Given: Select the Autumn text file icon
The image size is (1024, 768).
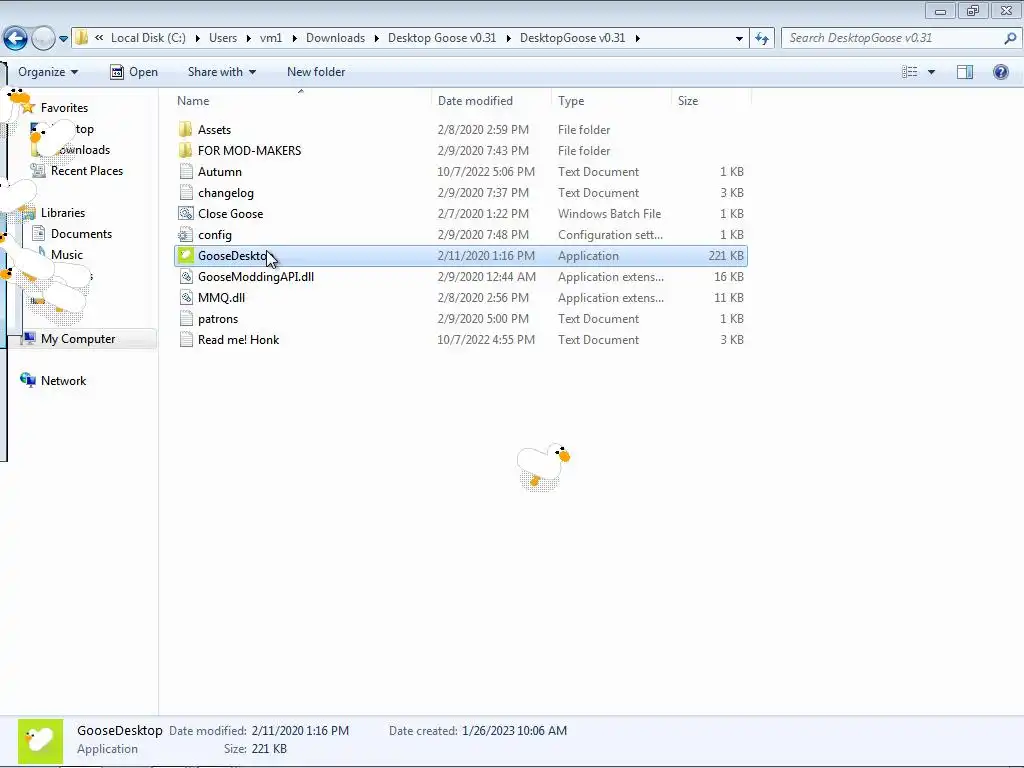Looking at the screenshot, I should (x=185, y=172).
